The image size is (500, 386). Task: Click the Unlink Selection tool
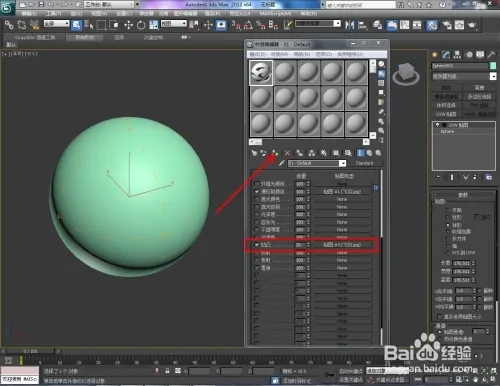(x=22, y=25)
